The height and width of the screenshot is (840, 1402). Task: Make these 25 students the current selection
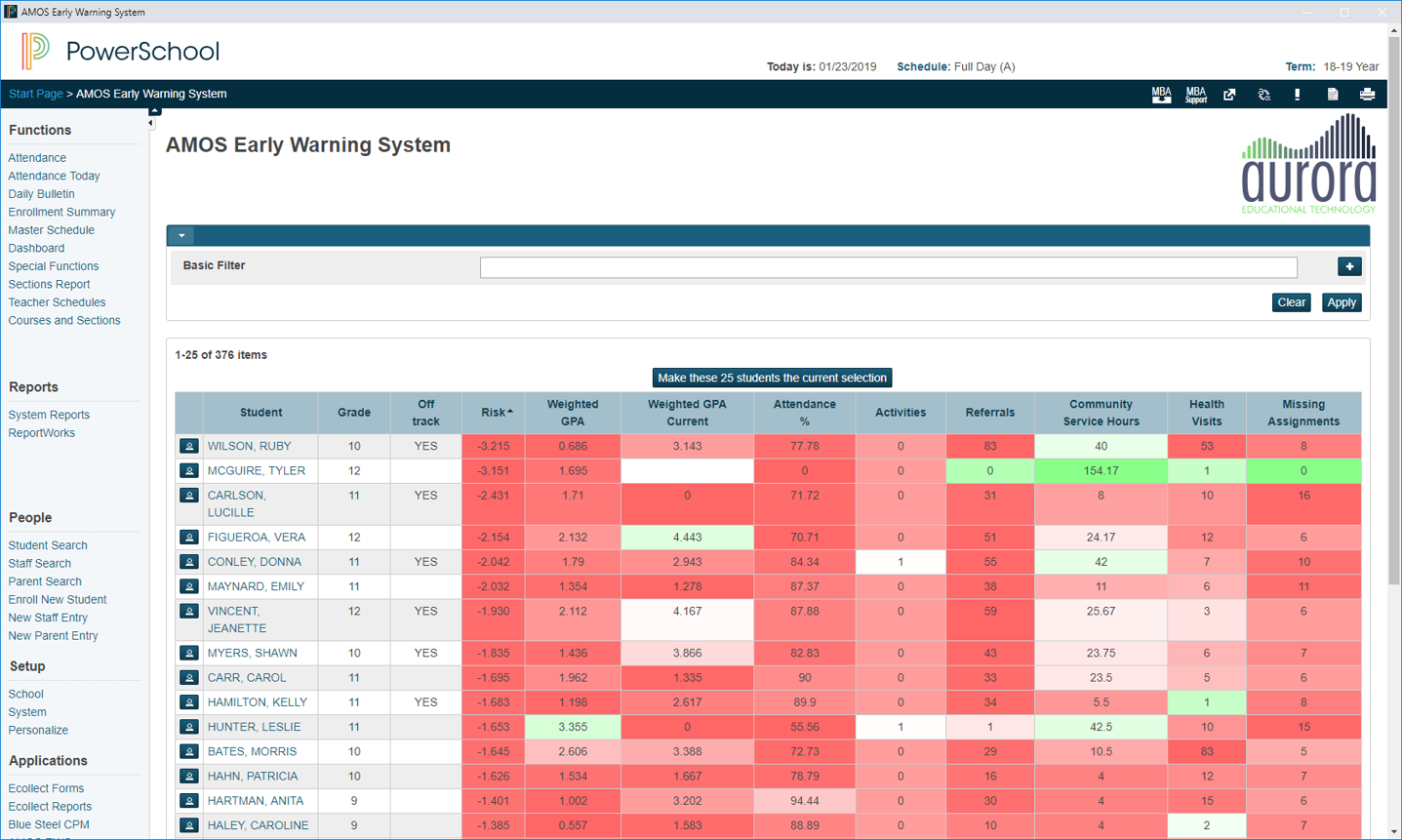pos(772,378)
